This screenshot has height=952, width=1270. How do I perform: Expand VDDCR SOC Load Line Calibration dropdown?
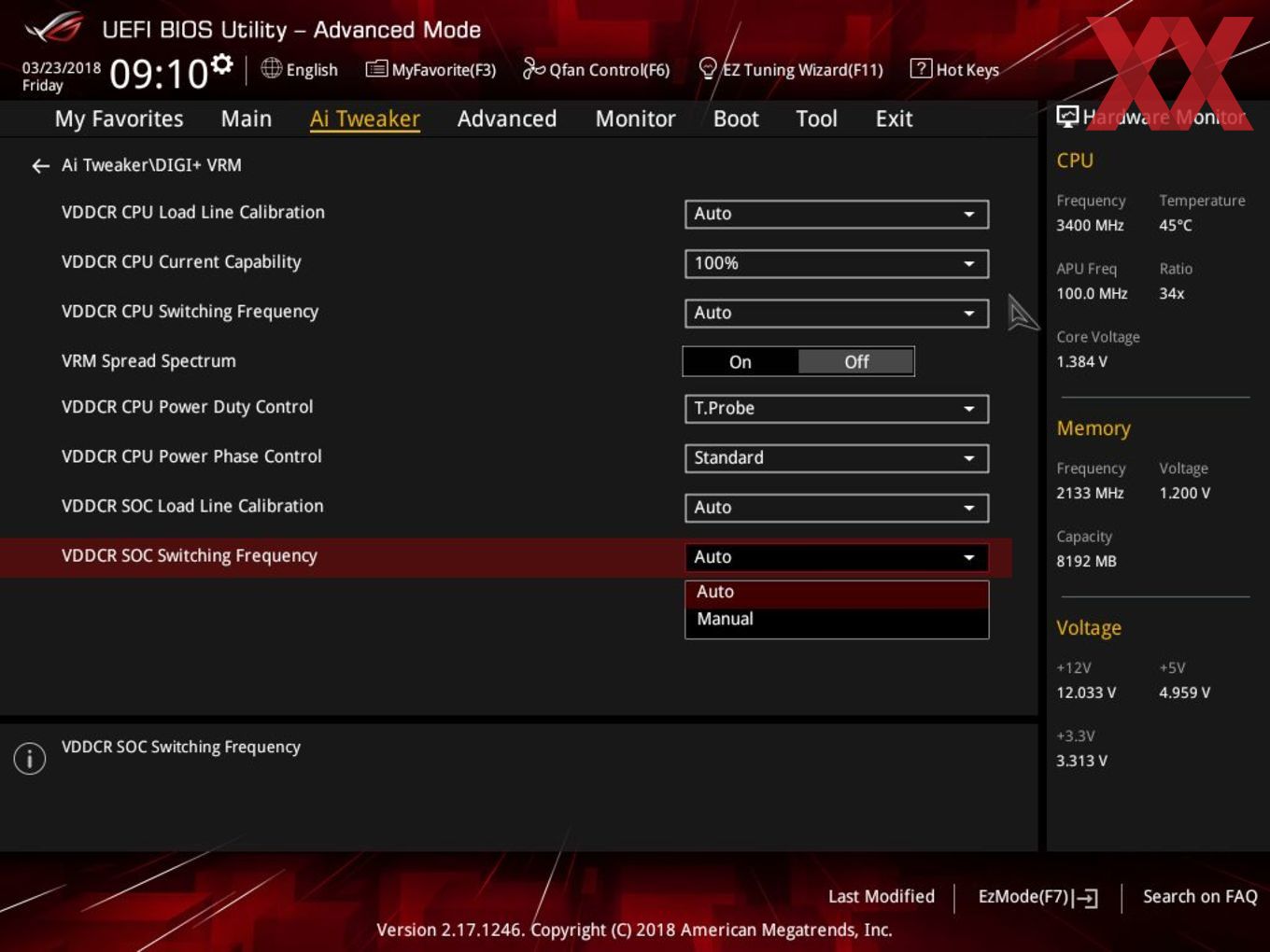[x=837, y=508]
